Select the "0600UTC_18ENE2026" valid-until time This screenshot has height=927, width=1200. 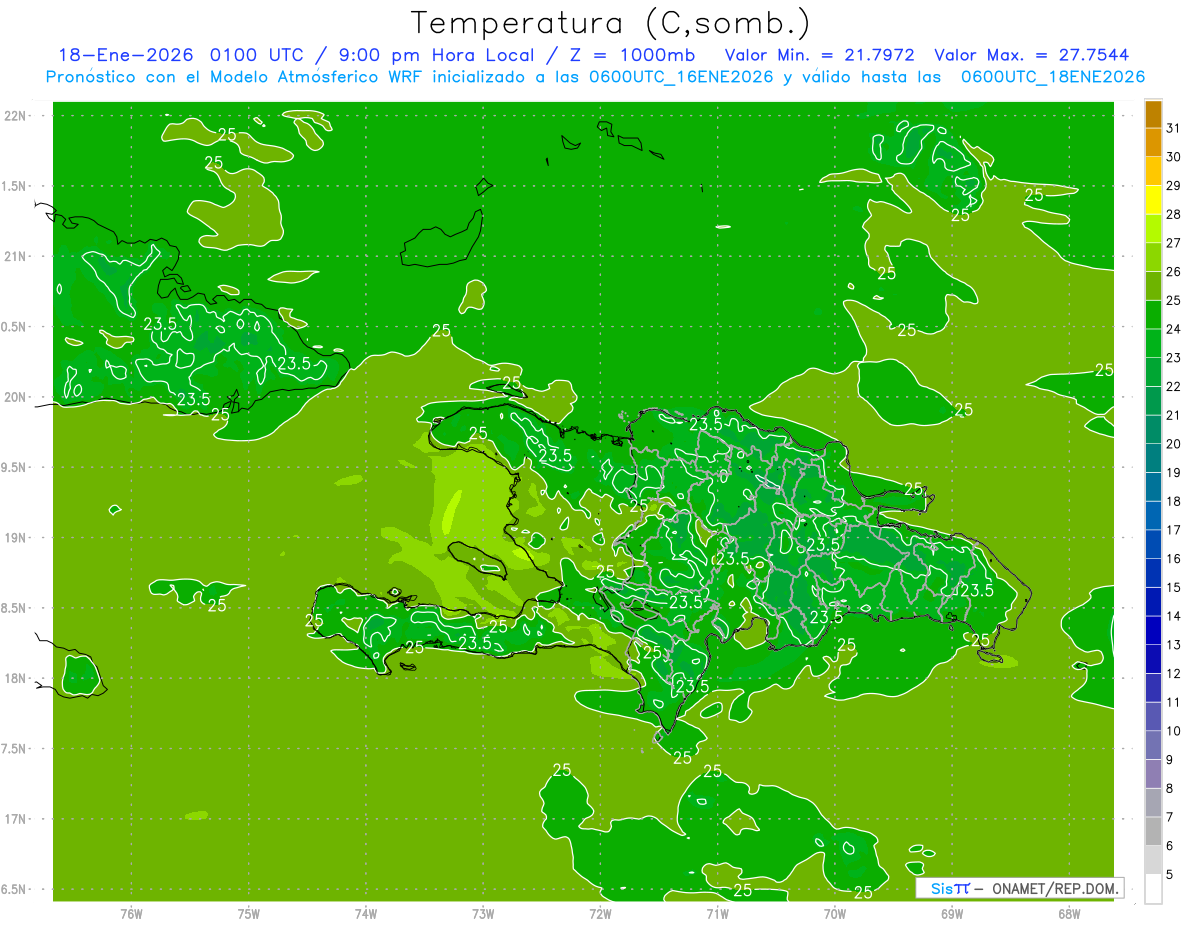(1053, 77)
